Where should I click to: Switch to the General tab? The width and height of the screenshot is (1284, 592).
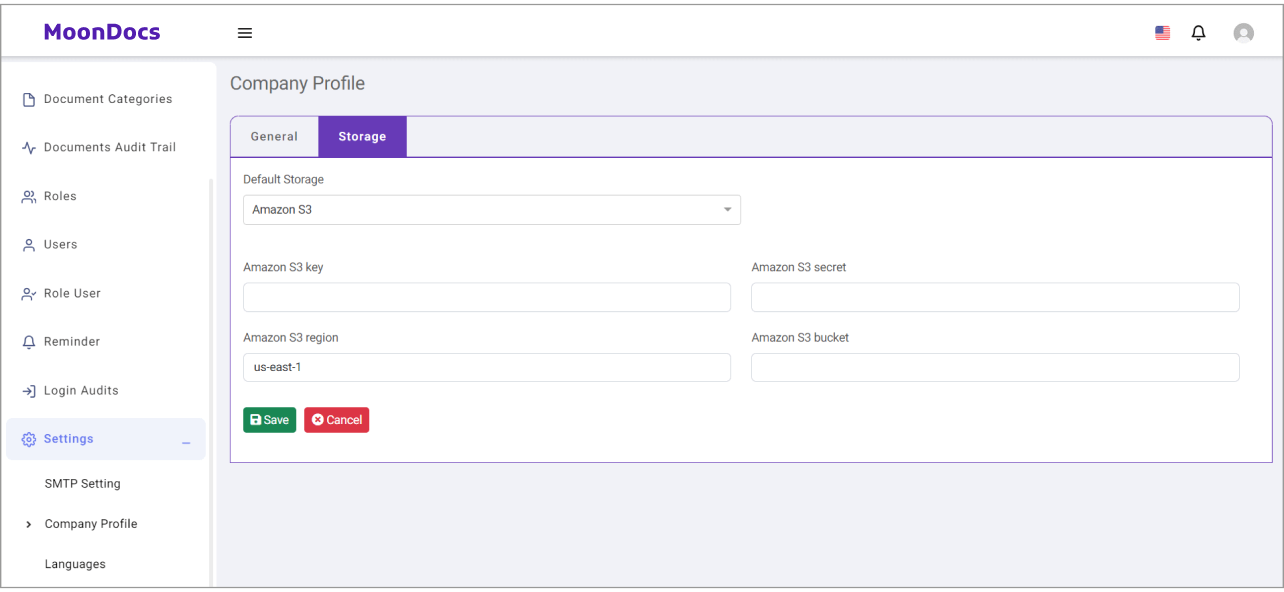(x=274, y=137)
